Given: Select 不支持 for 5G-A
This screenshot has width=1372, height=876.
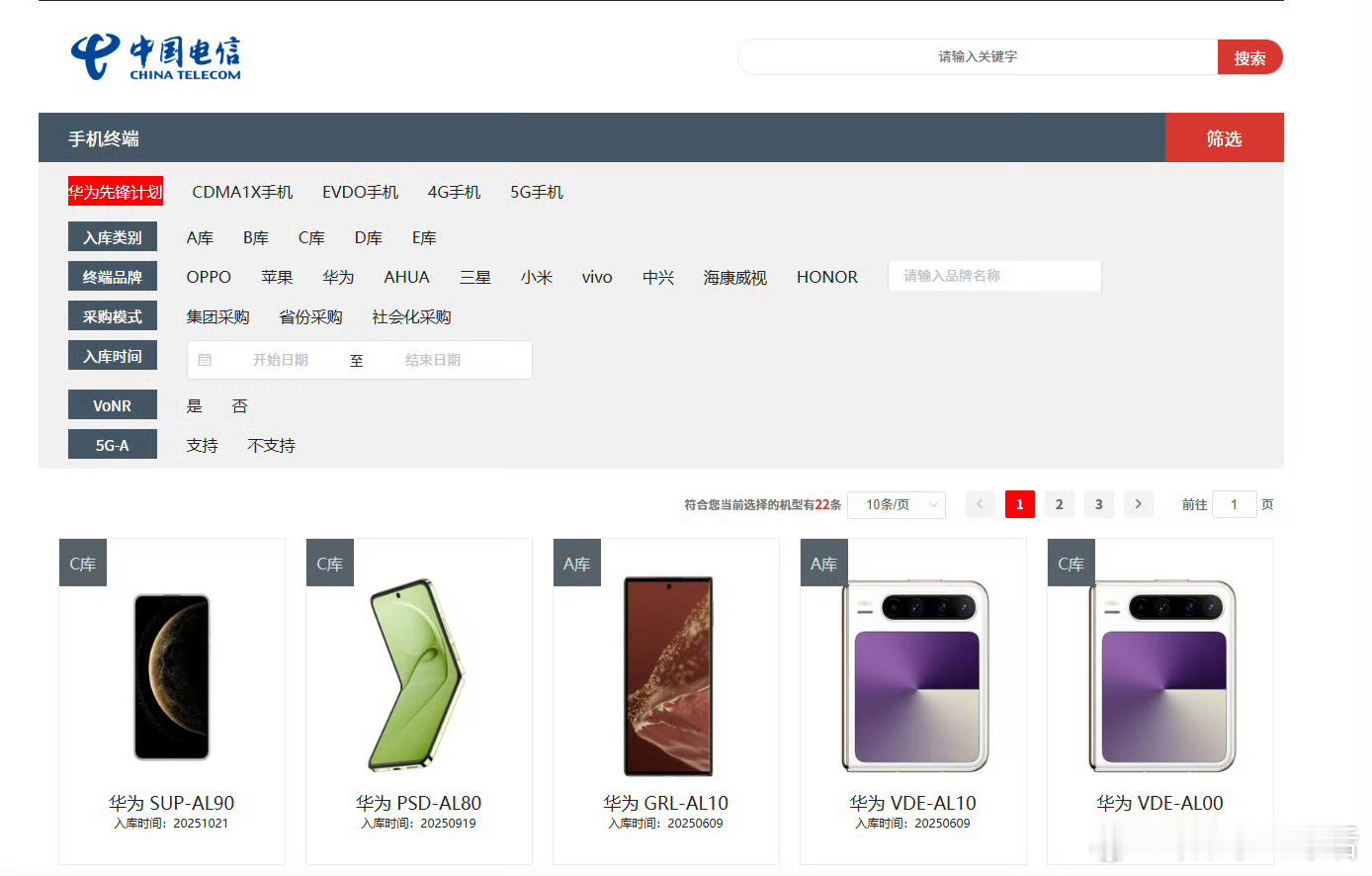Looking at the screenshot, I should 271,446.
